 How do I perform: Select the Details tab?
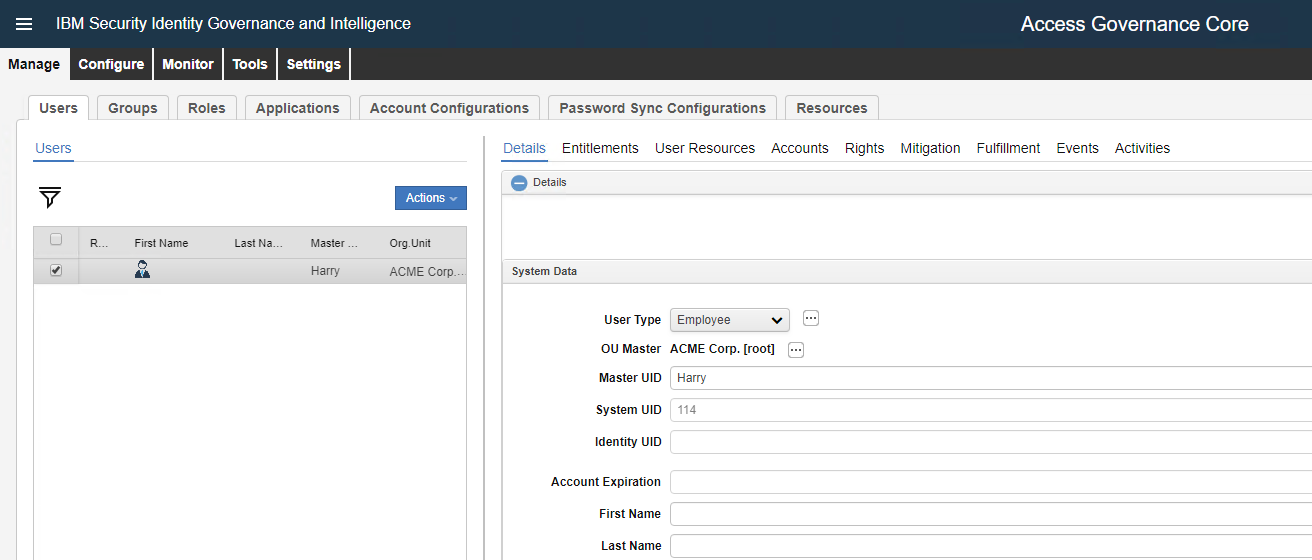pos(524,148)
